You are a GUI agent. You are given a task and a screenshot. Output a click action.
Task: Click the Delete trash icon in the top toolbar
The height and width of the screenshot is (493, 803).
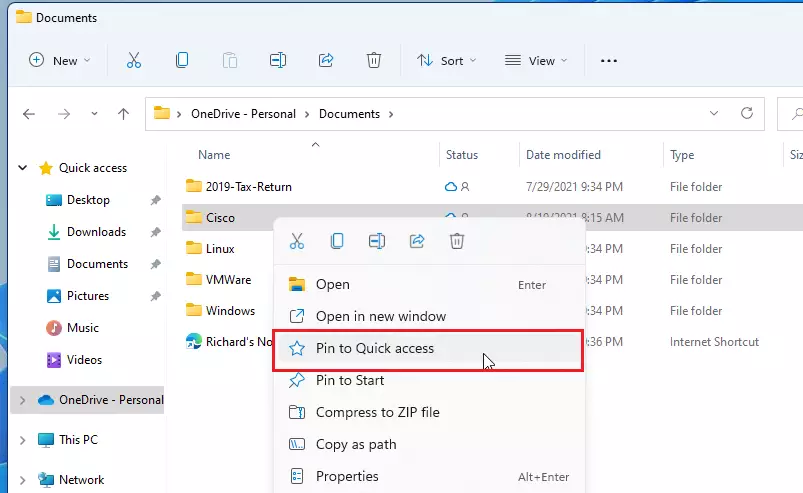374,60
